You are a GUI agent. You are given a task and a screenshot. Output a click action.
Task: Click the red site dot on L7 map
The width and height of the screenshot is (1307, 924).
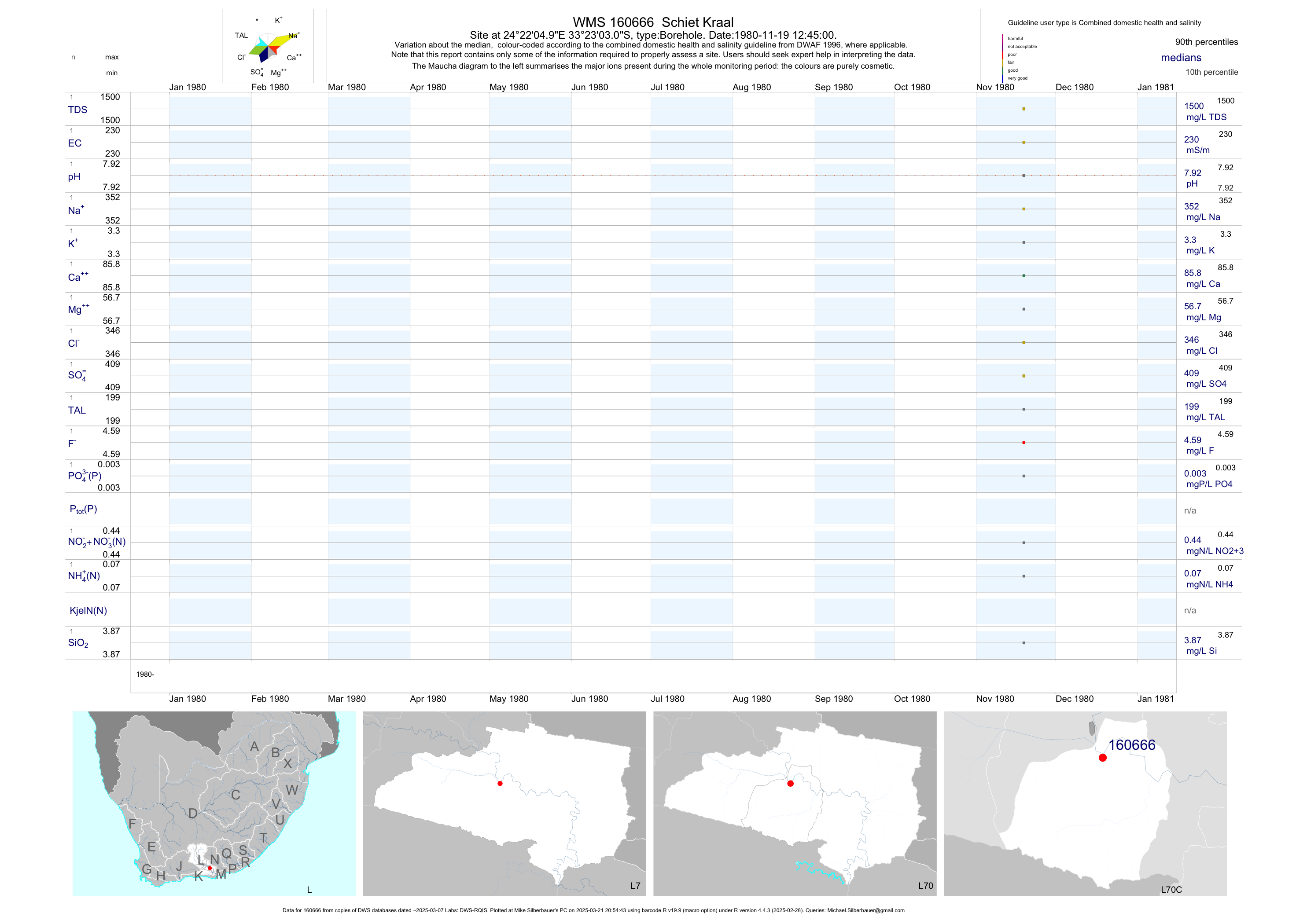point(500,784)
